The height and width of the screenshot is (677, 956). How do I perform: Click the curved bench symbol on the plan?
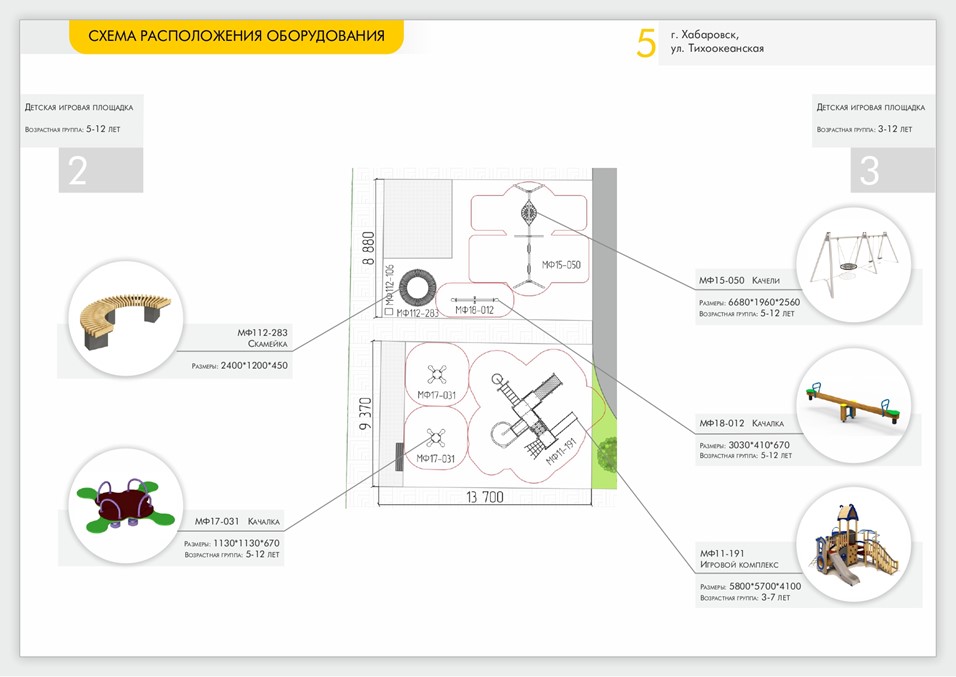(x=417, y=291)
